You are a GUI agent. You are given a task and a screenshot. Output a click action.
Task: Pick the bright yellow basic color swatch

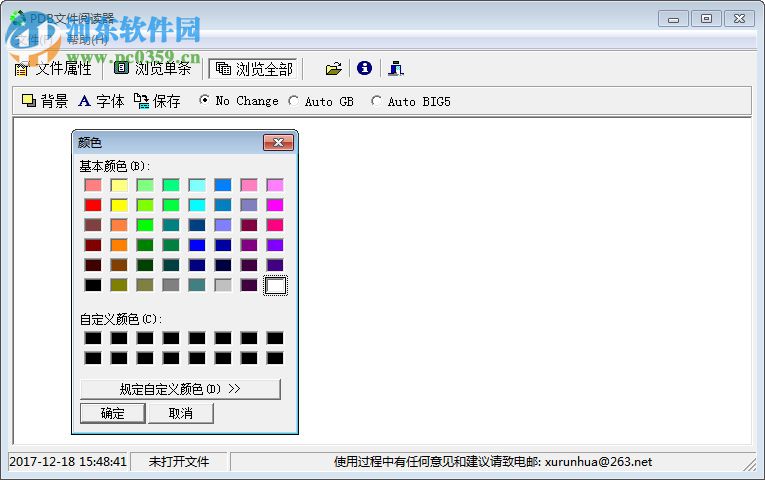(119, 205)
